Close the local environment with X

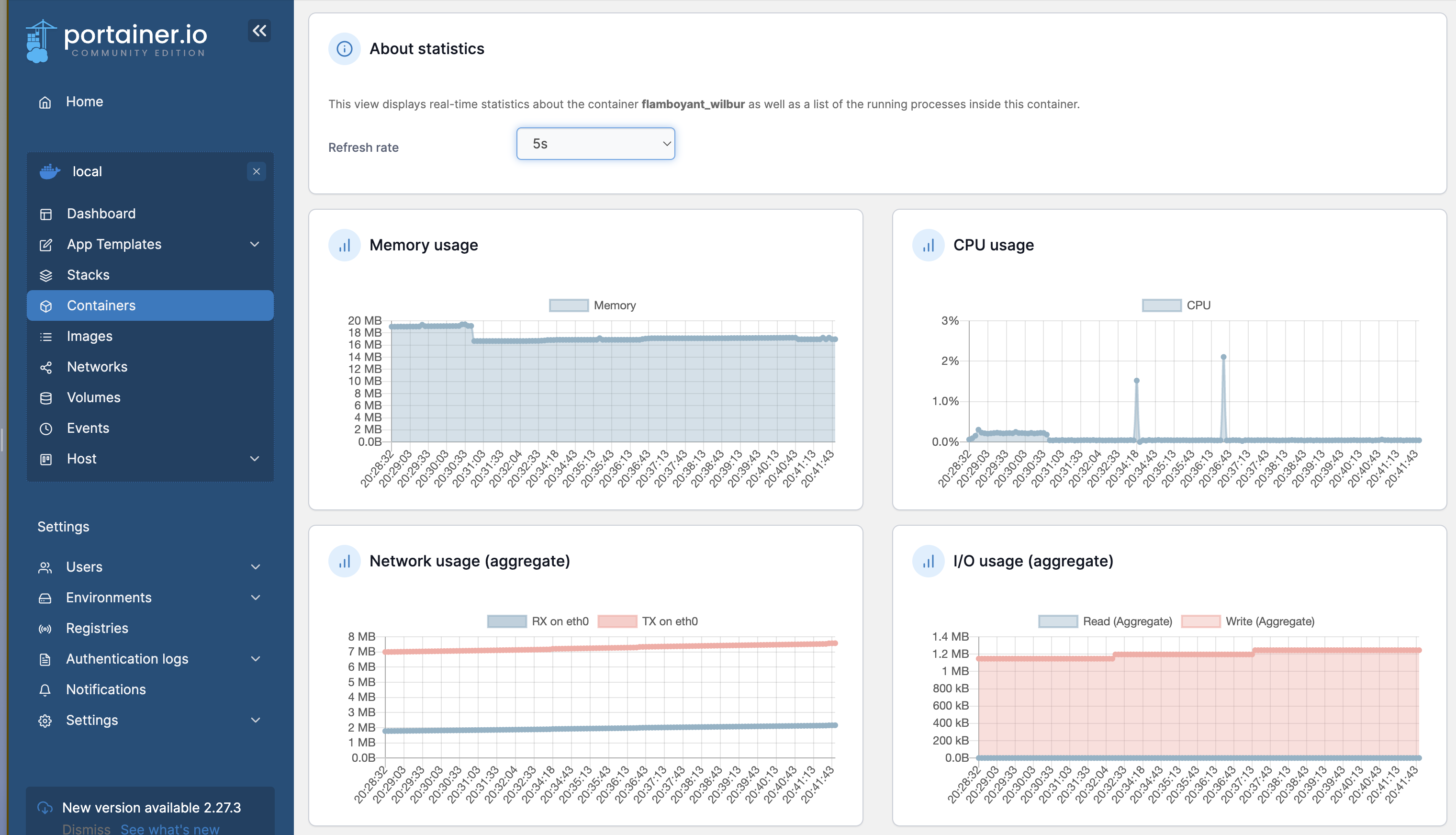(256, 171)
